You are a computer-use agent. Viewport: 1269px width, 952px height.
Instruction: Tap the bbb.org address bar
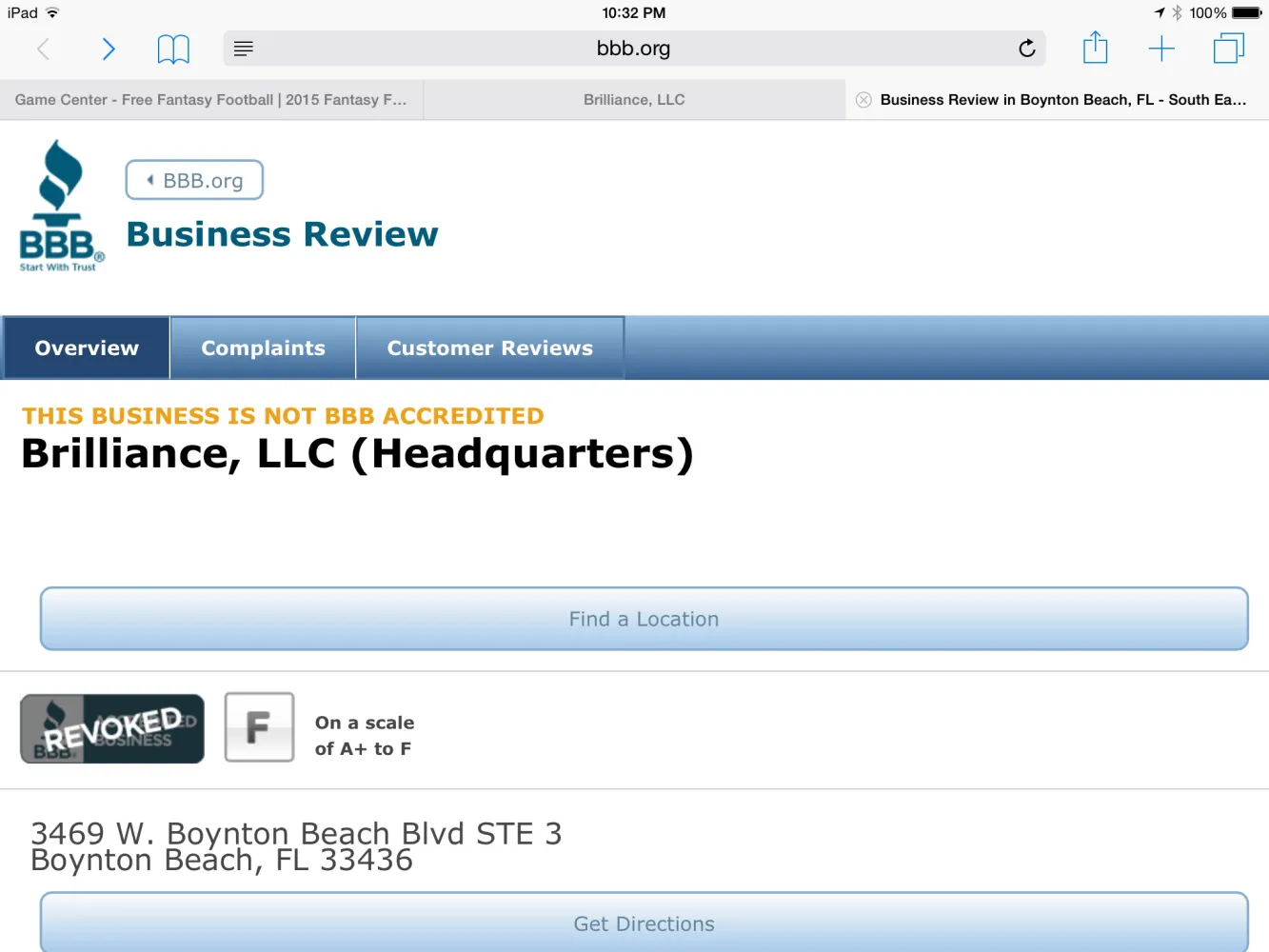[x=634, y=49]
